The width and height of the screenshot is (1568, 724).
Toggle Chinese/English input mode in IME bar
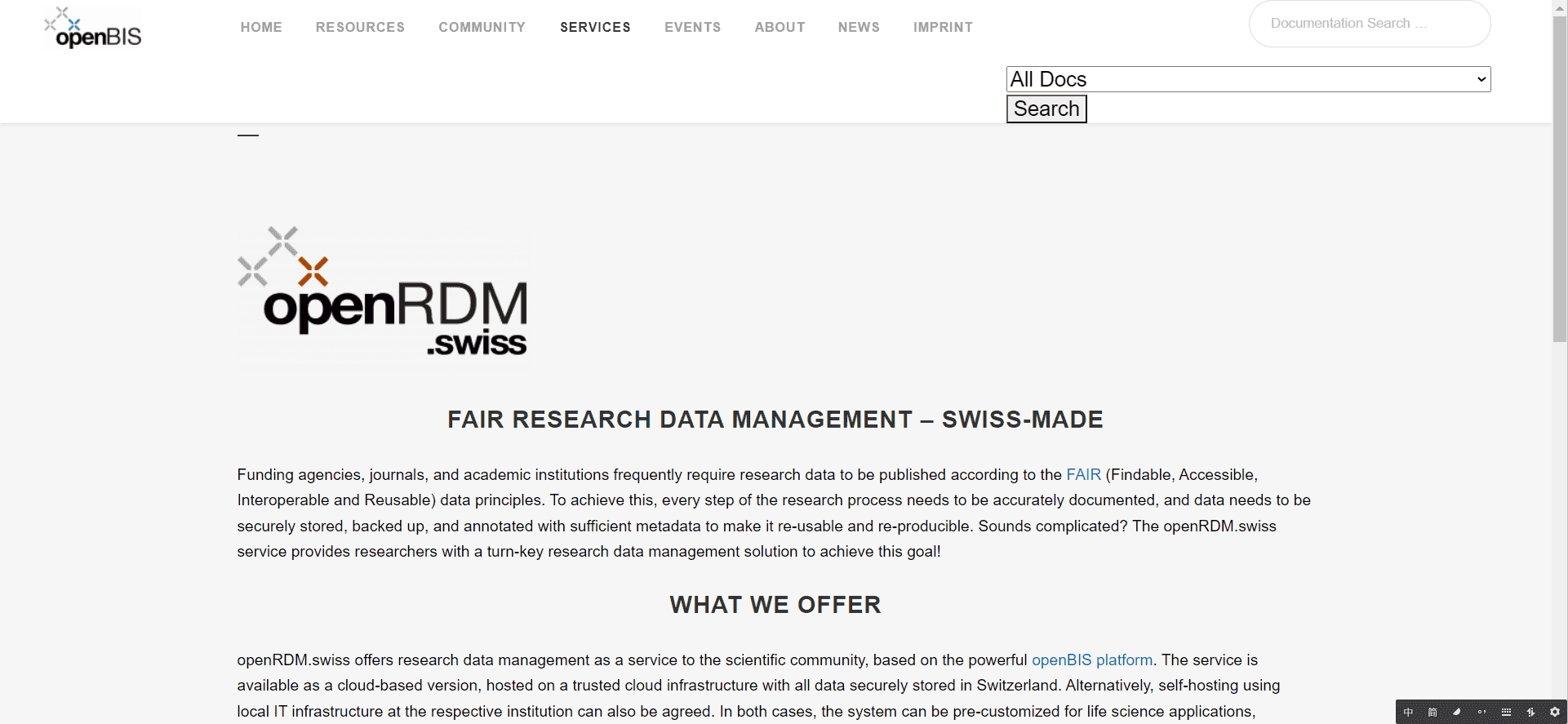tap(1408, 712)
